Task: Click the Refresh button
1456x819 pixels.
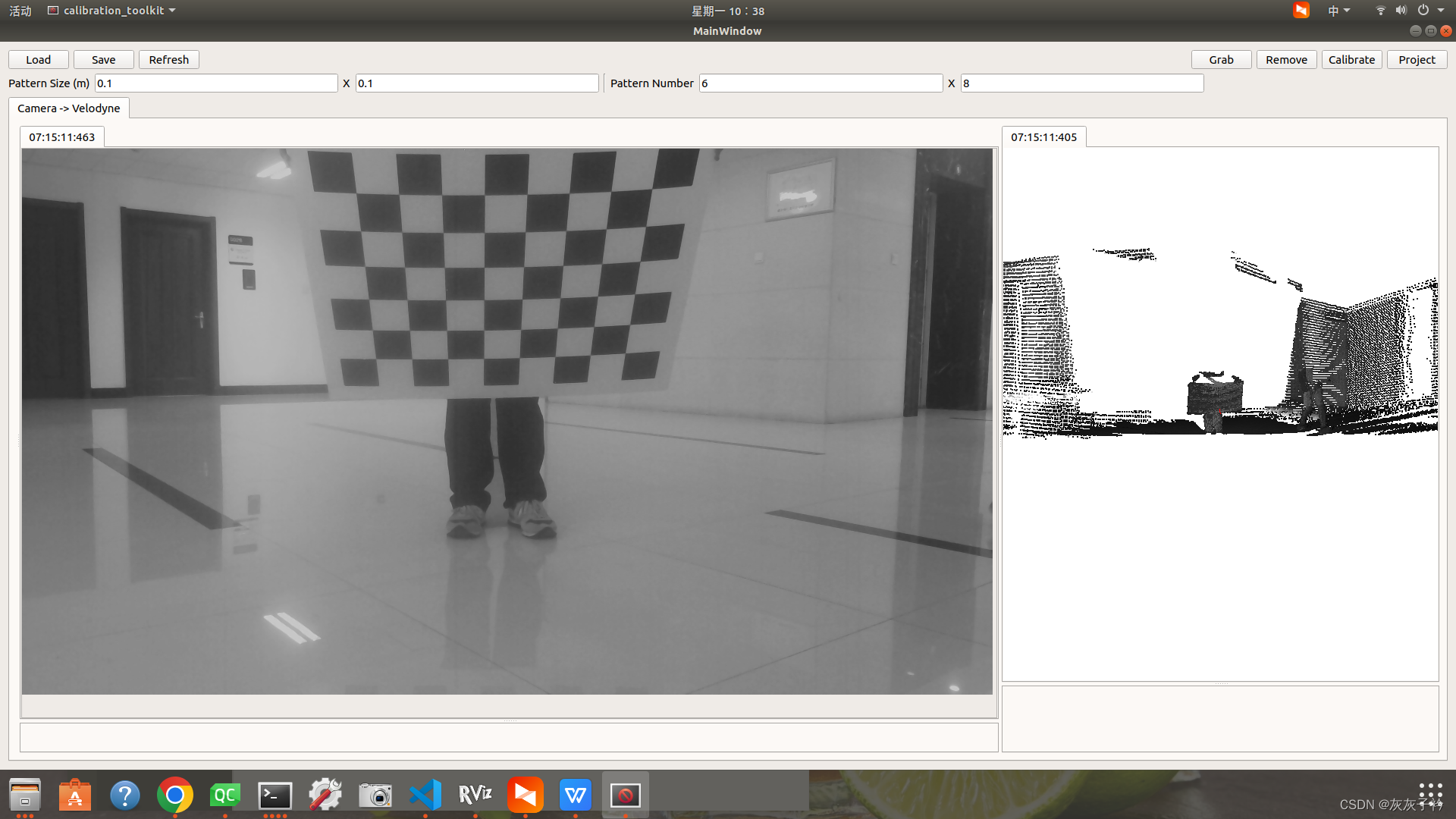Action: [x=169, y=60]
